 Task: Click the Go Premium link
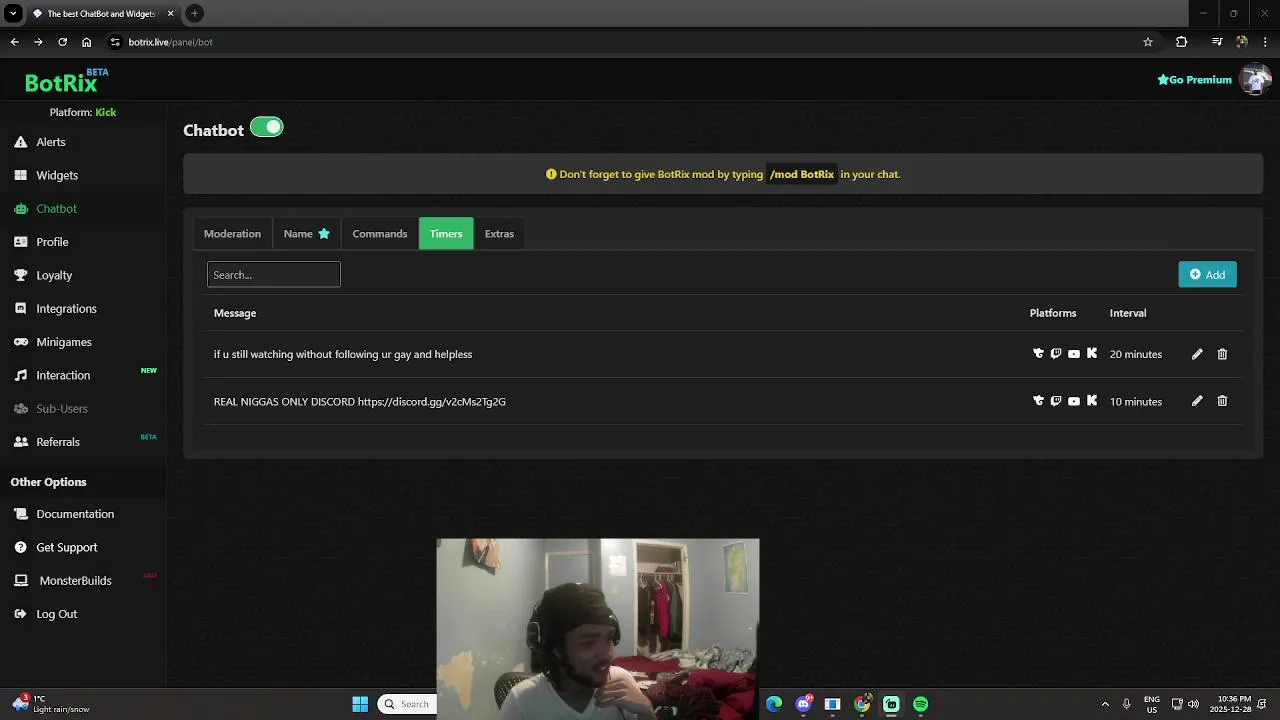pyautogui.click(x=1194, y=80)
